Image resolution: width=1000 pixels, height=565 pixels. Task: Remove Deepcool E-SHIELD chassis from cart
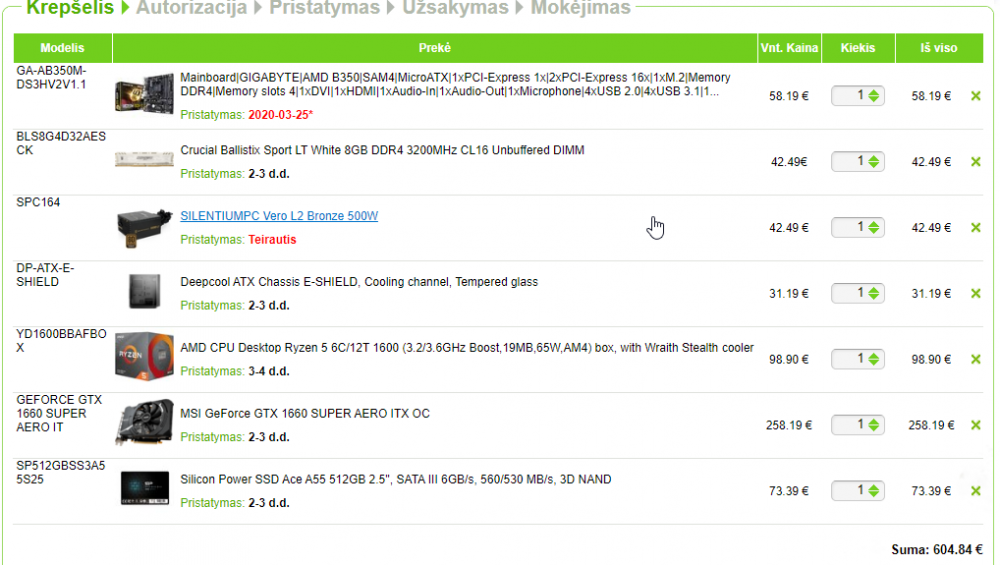click(x=975, y=293)
